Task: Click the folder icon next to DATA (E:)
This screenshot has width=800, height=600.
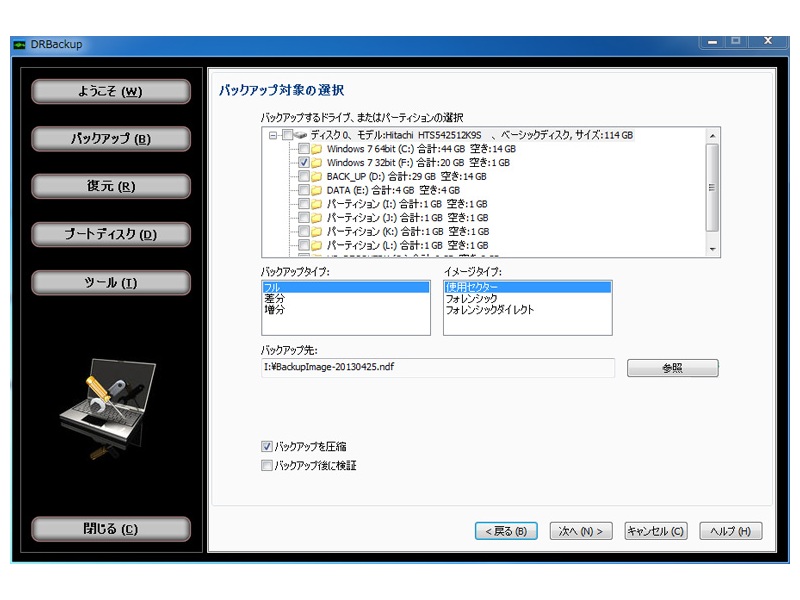Action: pos(316,190)
